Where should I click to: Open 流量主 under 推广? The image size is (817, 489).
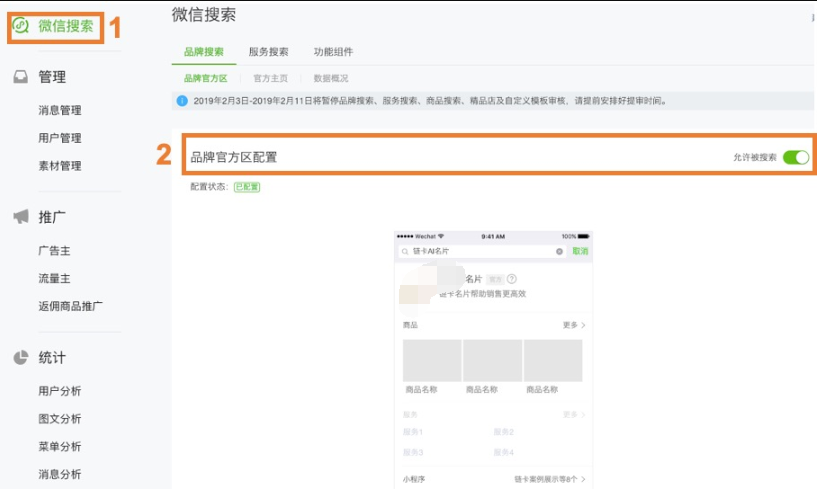pos(54,278)
